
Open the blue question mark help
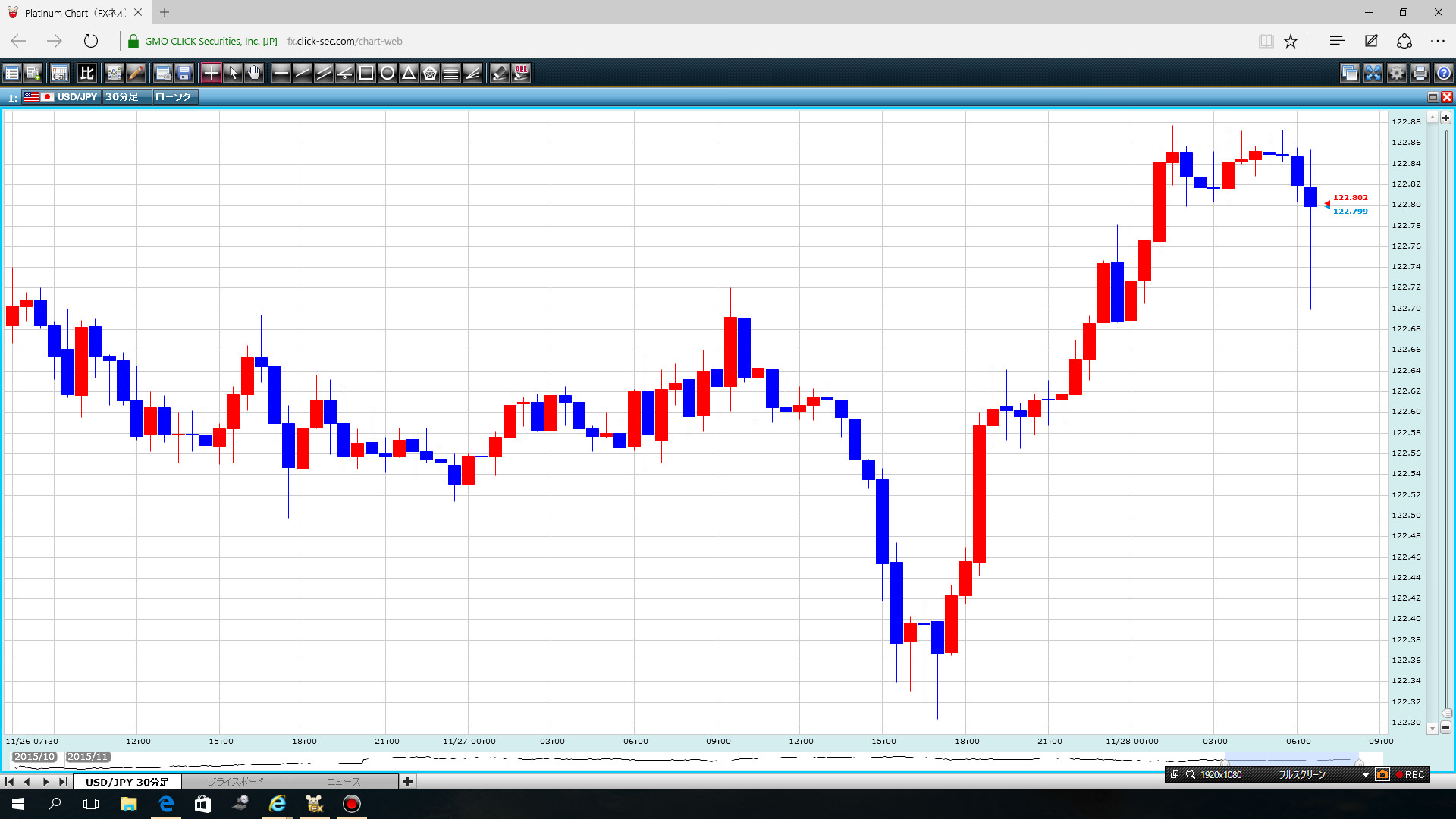pos(1443,73)
